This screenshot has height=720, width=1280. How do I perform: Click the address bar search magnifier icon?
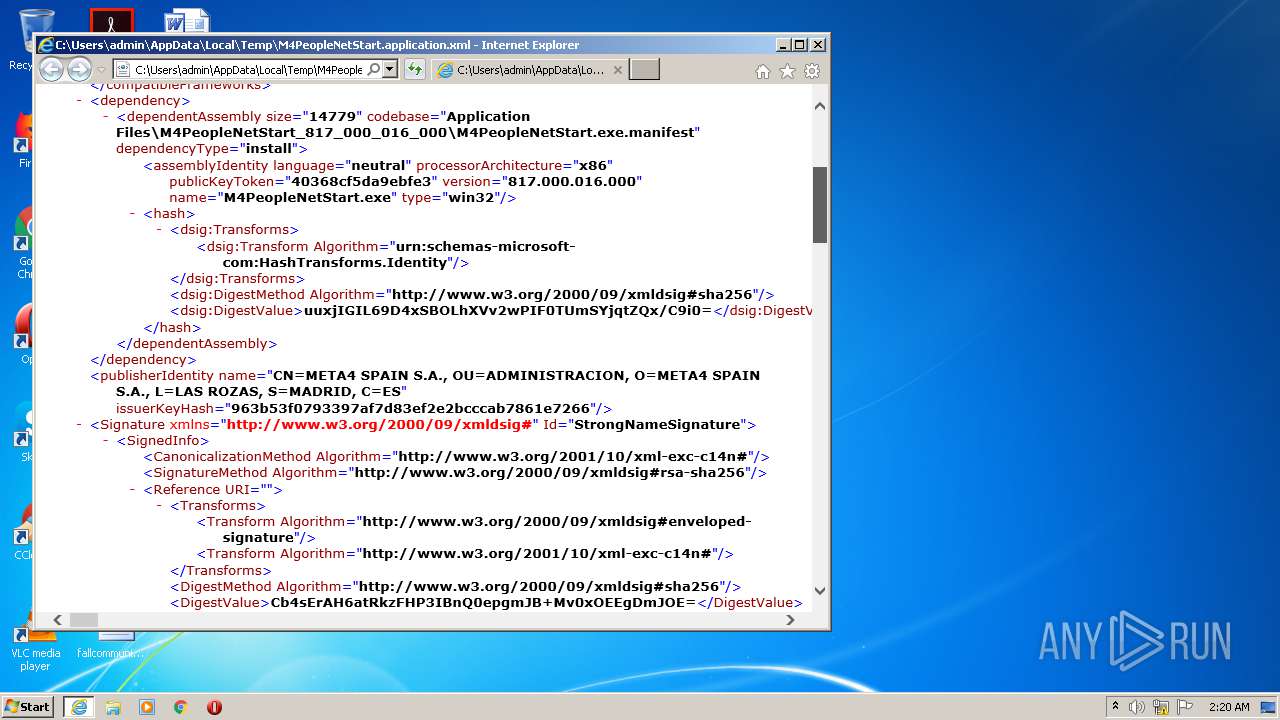pyautogui.click(x=373, y=69)
